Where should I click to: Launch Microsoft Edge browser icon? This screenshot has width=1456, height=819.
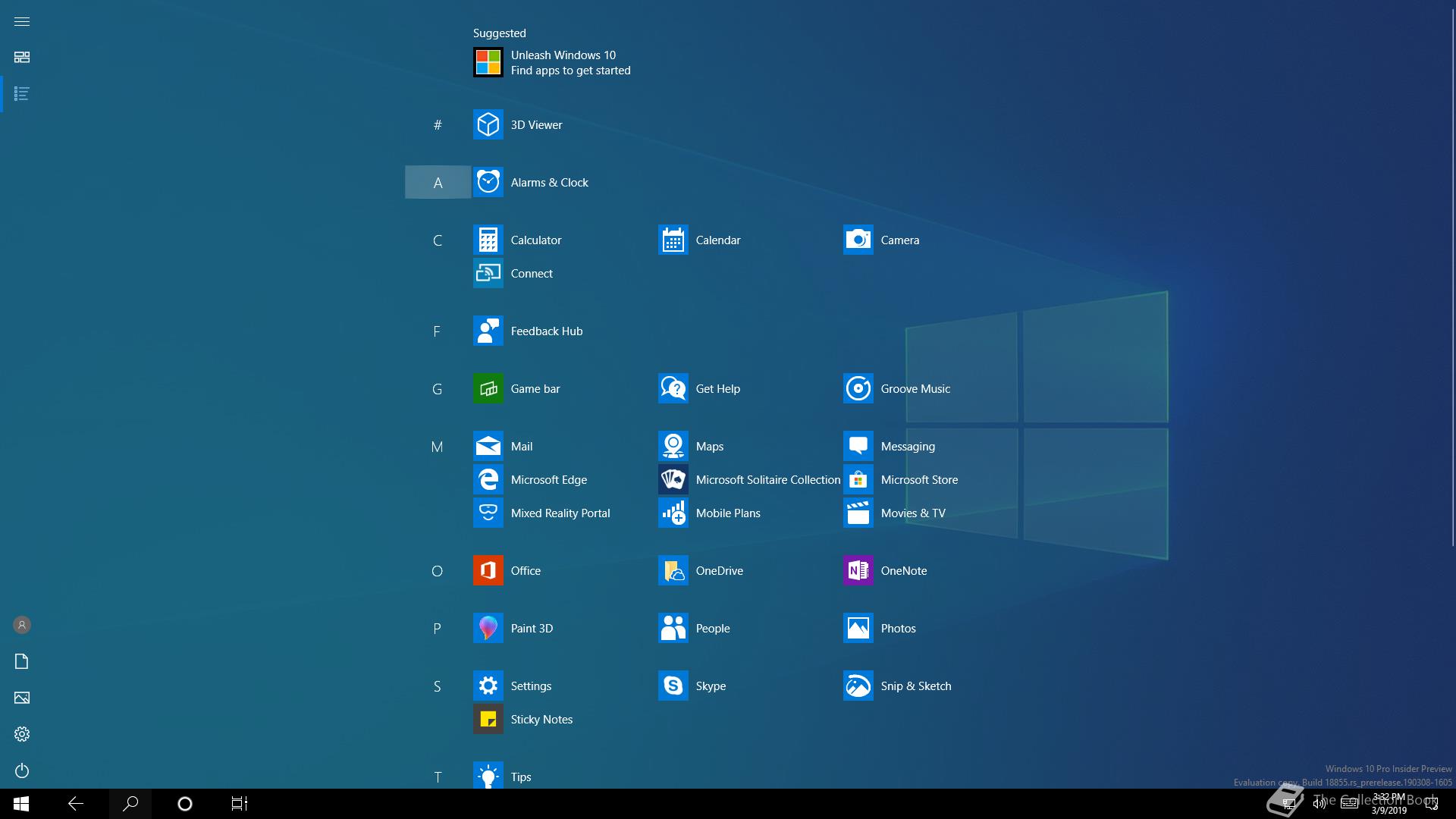click(488, 479)
